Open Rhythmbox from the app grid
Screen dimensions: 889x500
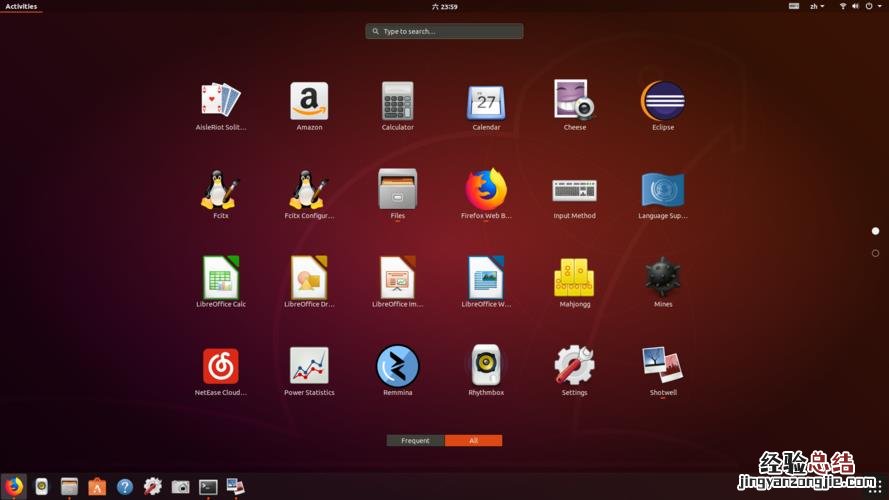coord(486,371)
